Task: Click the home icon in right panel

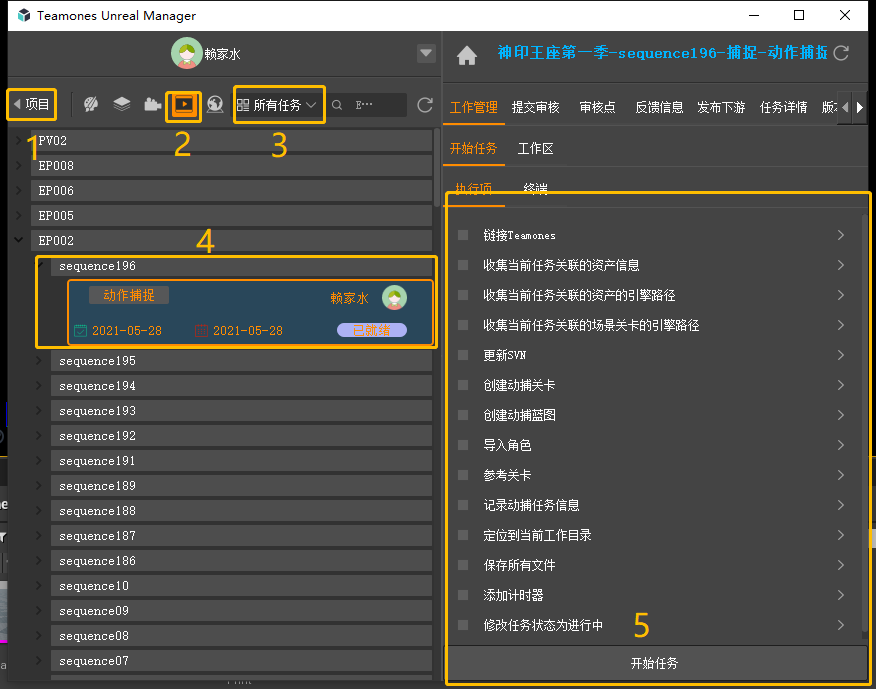Action: click(x=466, y=55)
